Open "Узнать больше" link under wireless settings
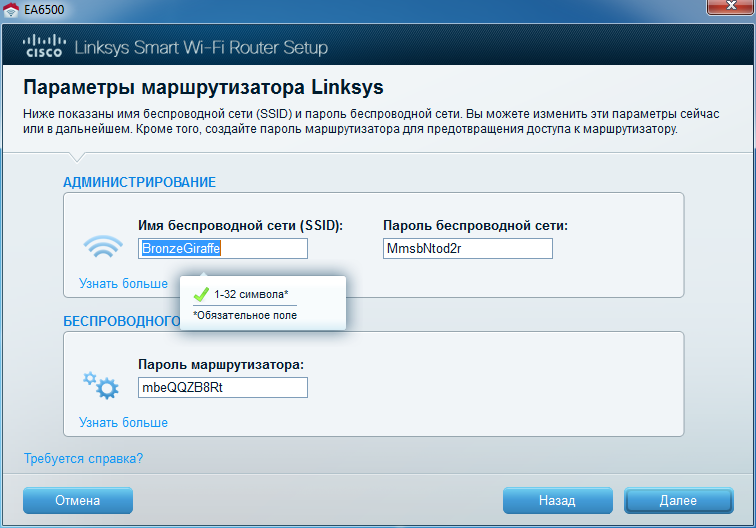The width and height of the screenshot is (756, 528). [123, 283]
